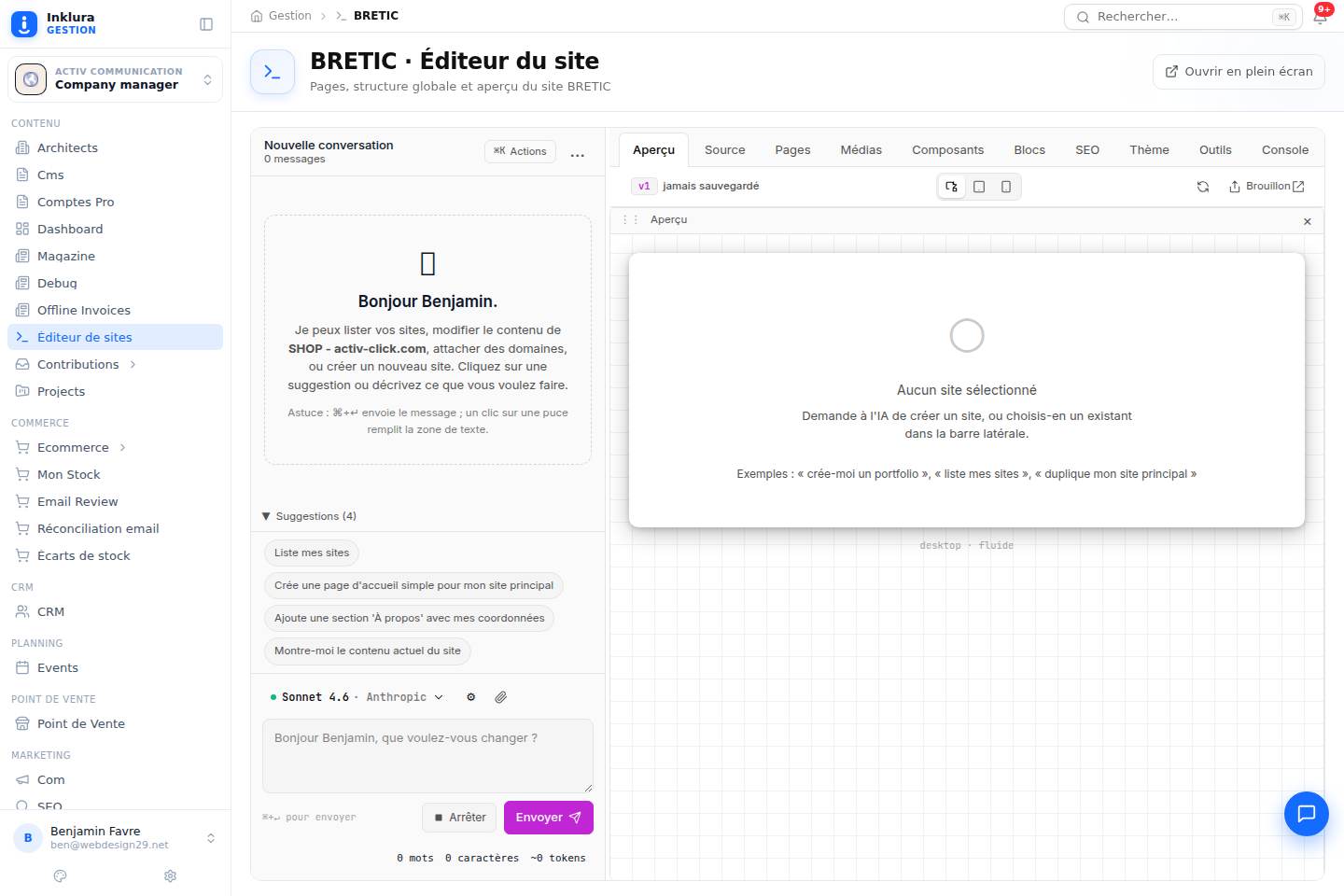Viewport: 1344px width, 896px height.
Task: Select the Aperçu tab
Action: (x=653, y=149)
